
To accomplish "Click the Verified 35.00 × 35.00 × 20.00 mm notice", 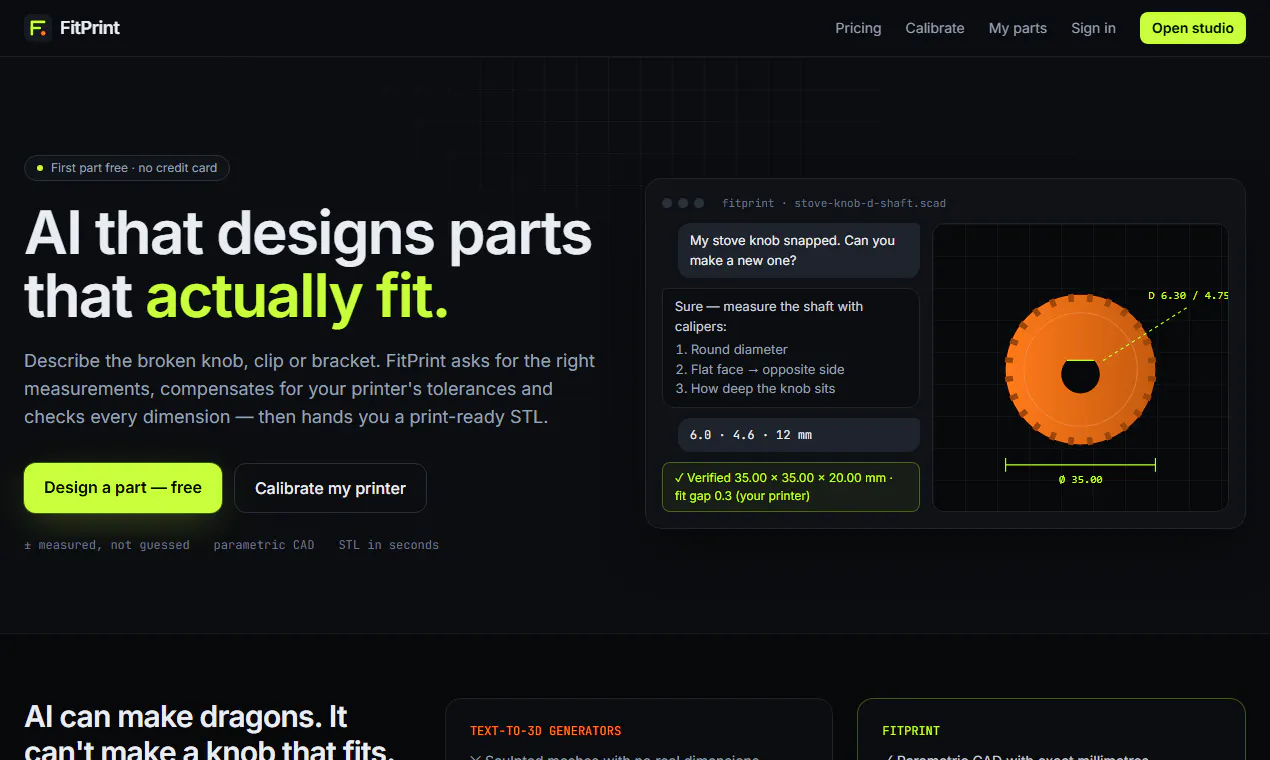I will 791,487.
